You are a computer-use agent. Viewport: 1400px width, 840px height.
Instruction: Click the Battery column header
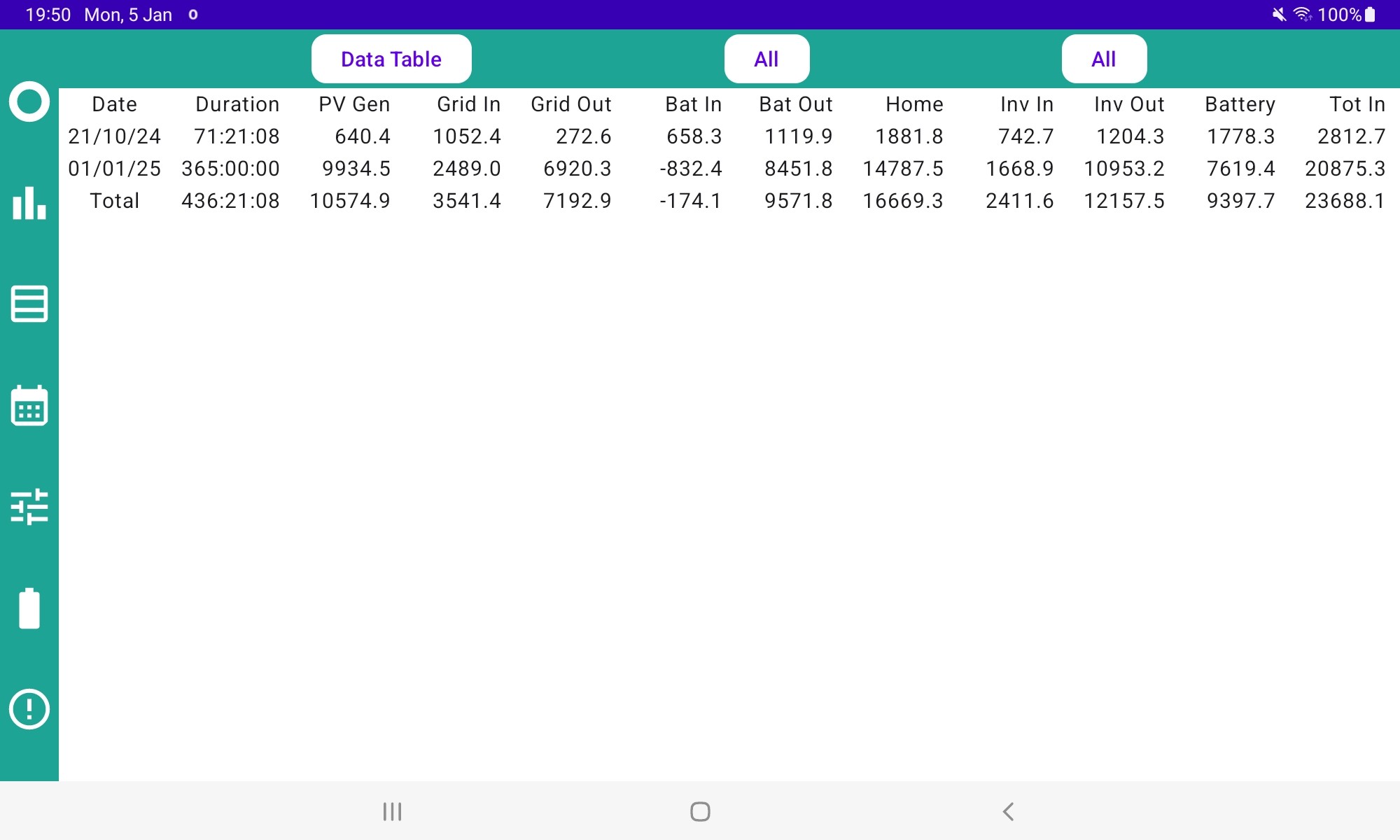point(1240,104)
